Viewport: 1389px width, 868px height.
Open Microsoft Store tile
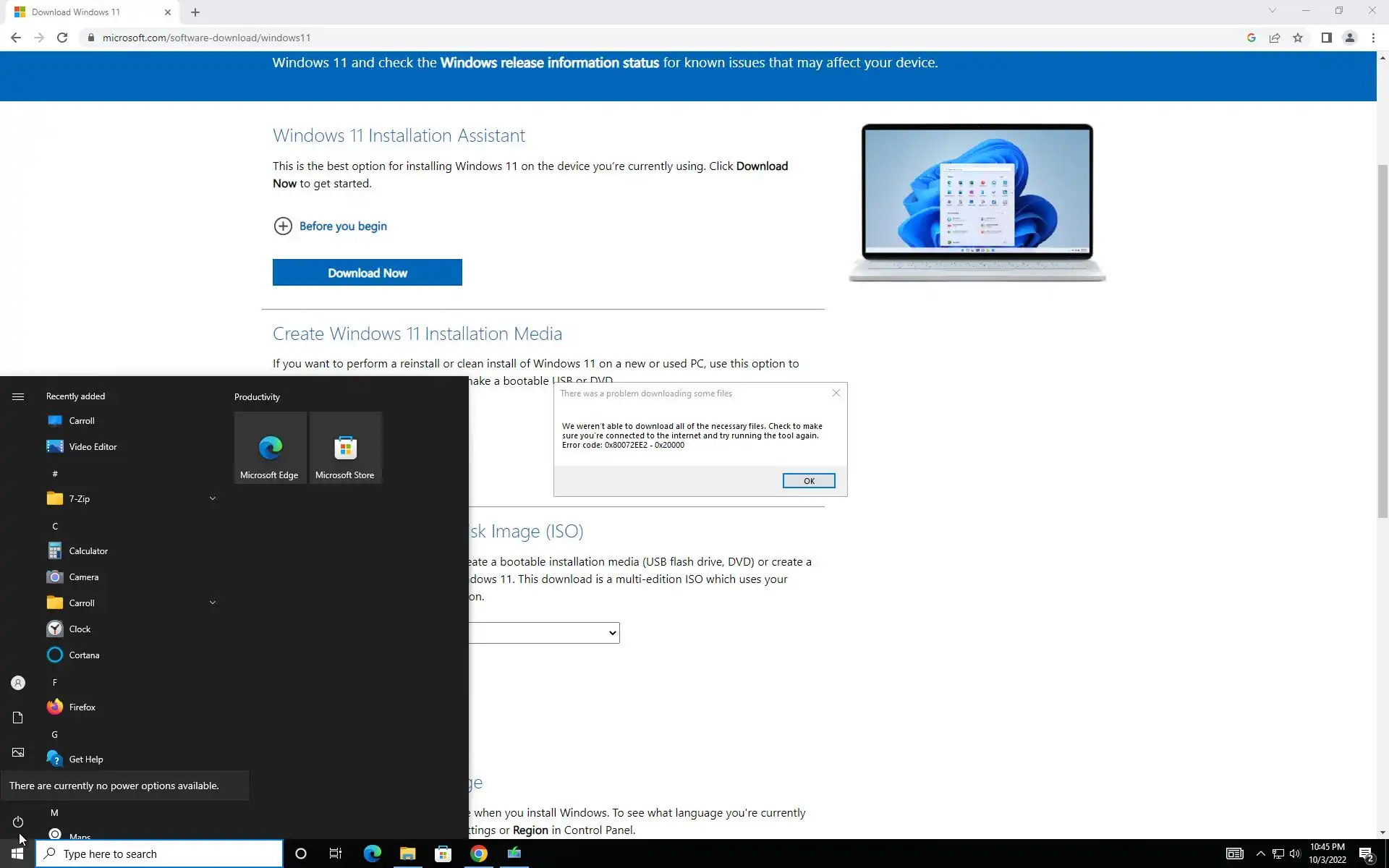coord(345,448)
